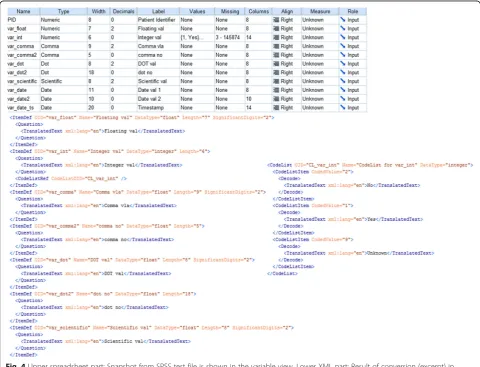Select the var_int name cell
This screenshot has height=367, width=480.
[x=23, y=37]
